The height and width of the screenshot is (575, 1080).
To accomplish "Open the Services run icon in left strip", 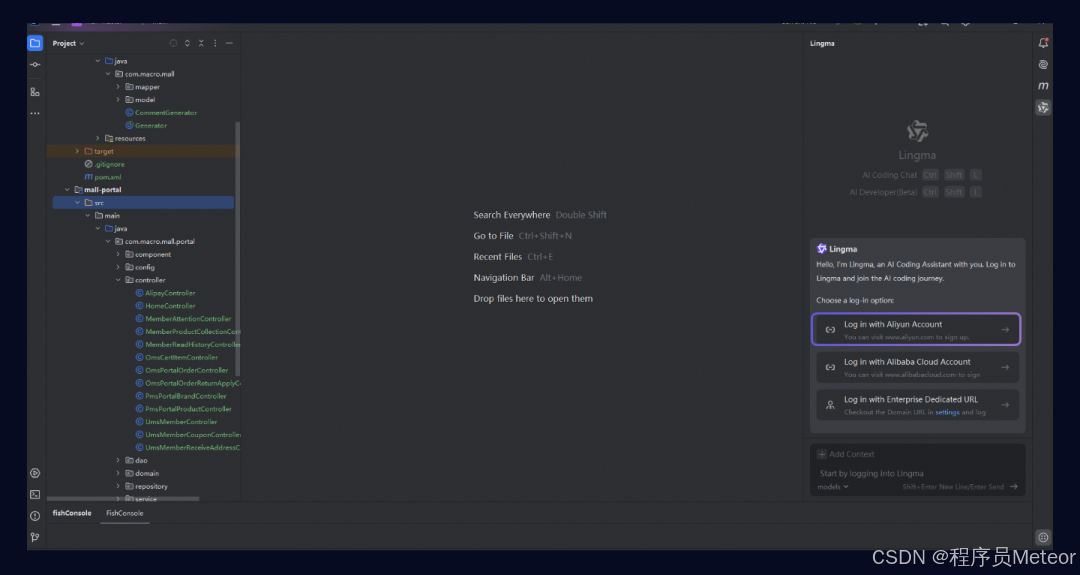I will coord(34,473).
